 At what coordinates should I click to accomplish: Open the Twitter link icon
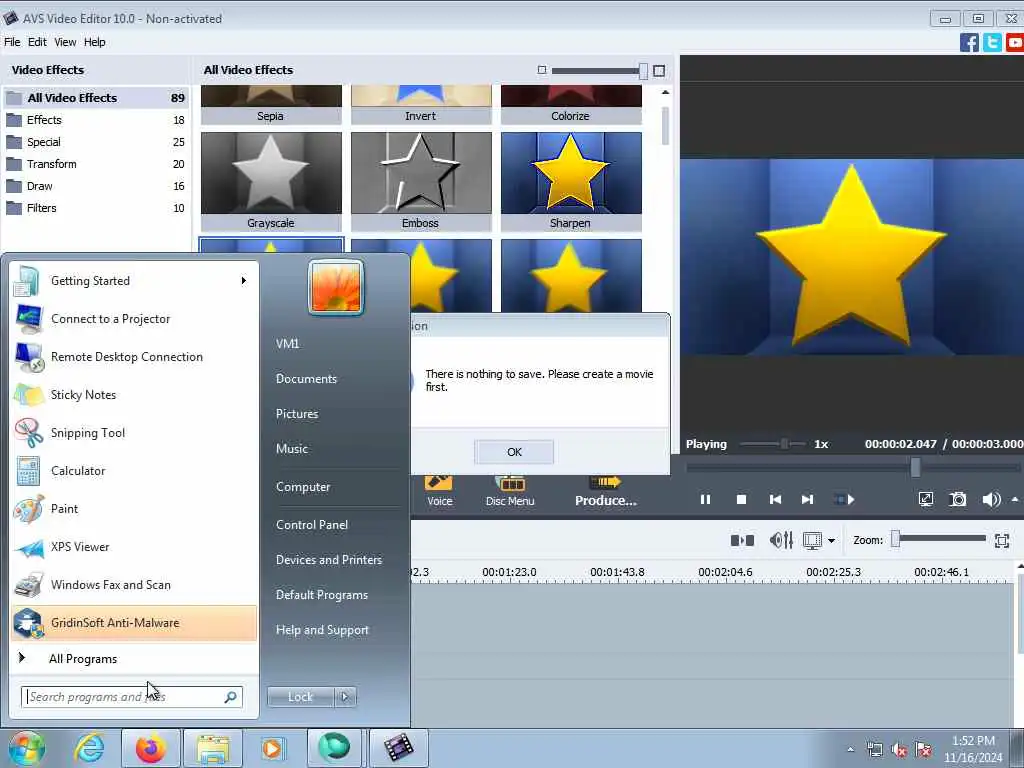(992, 42)
